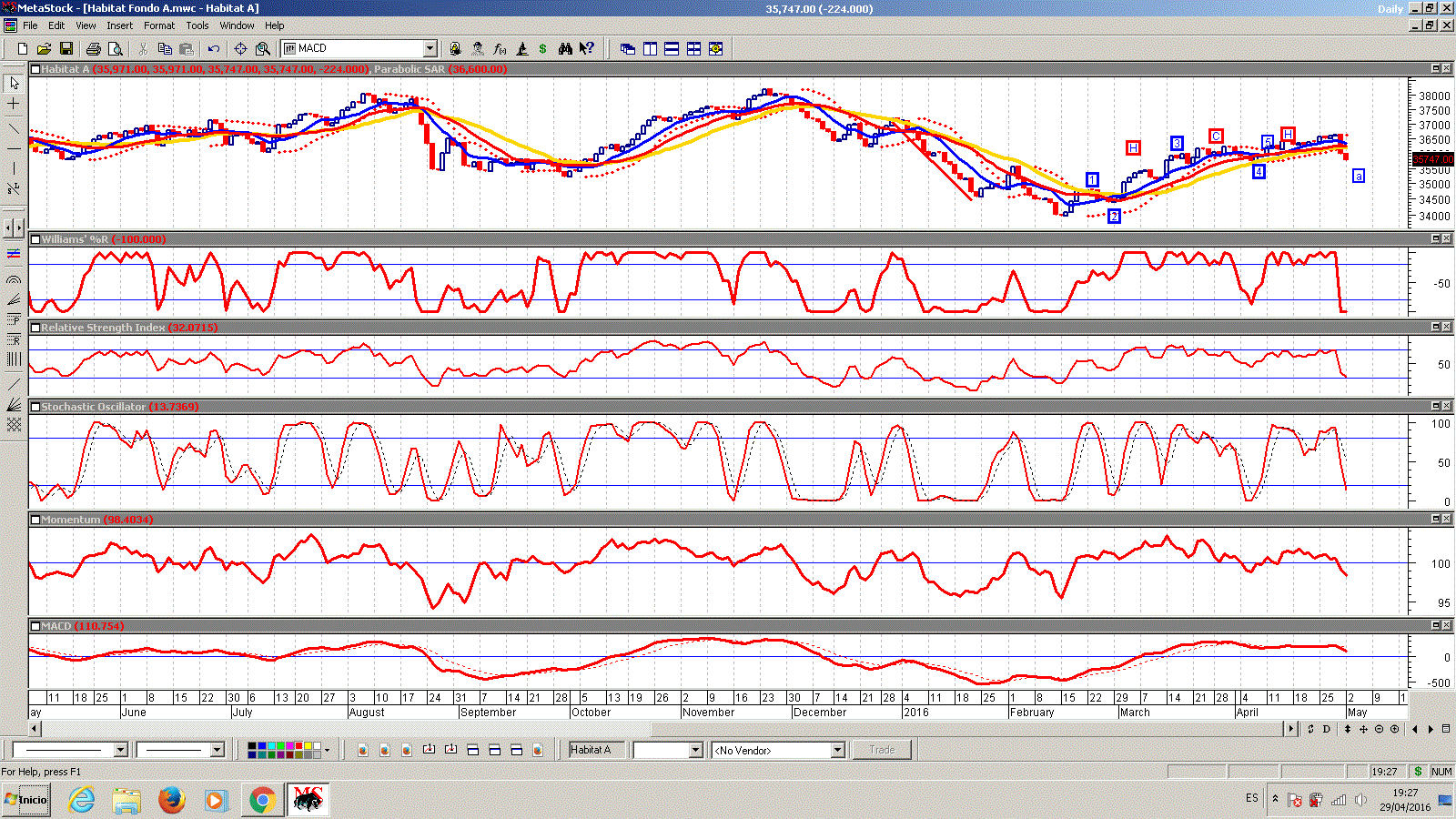Expand the color palette arrow
The width and height of the screenshot is (1456, 819).
click(x=327, y=750)
